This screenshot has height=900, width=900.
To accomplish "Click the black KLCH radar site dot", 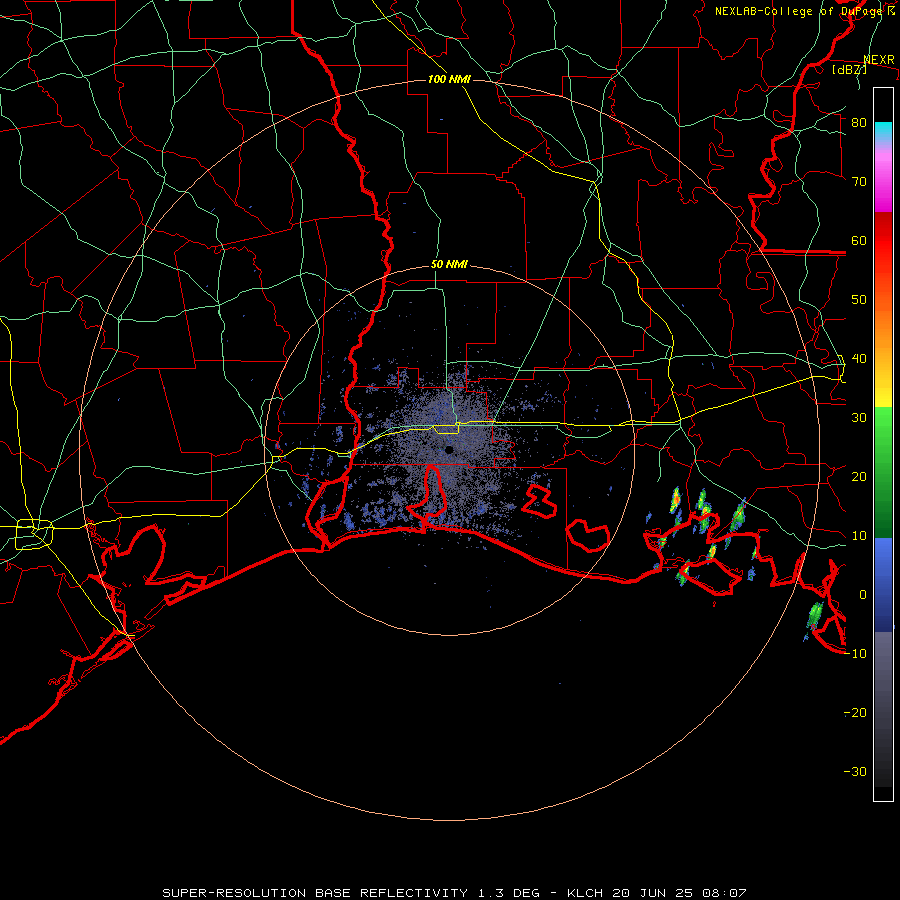I will coord(449,449).
